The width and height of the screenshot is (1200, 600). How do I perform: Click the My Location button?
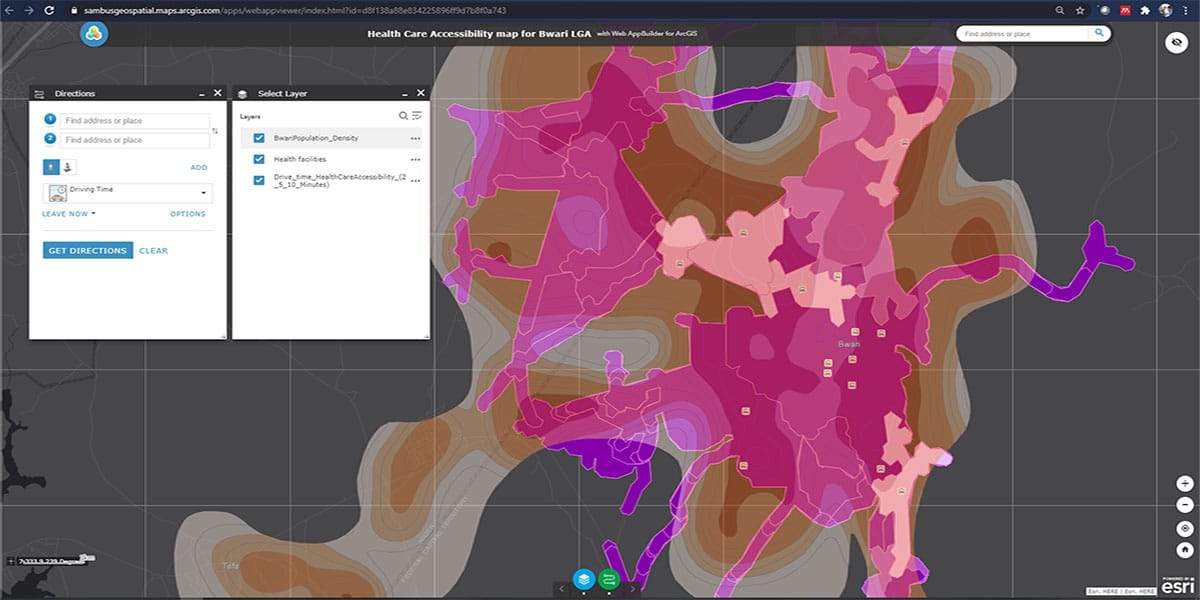pyautogui.click(x=1185, y=528)
